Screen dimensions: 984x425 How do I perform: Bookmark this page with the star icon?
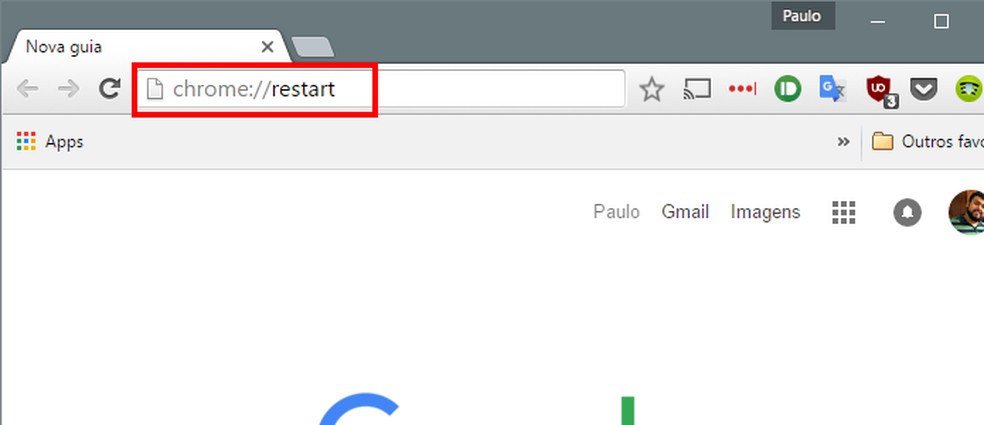point(652,90)
